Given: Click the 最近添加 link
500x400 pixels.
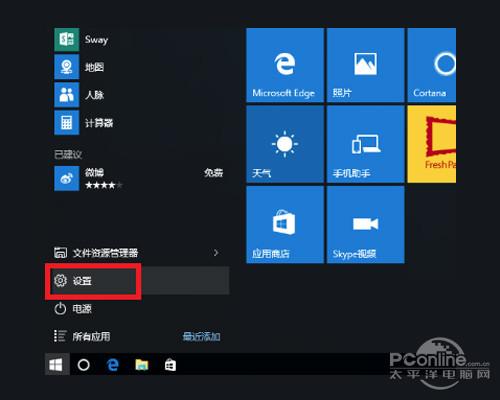Looking at the screenshot, I should point(201,337).
